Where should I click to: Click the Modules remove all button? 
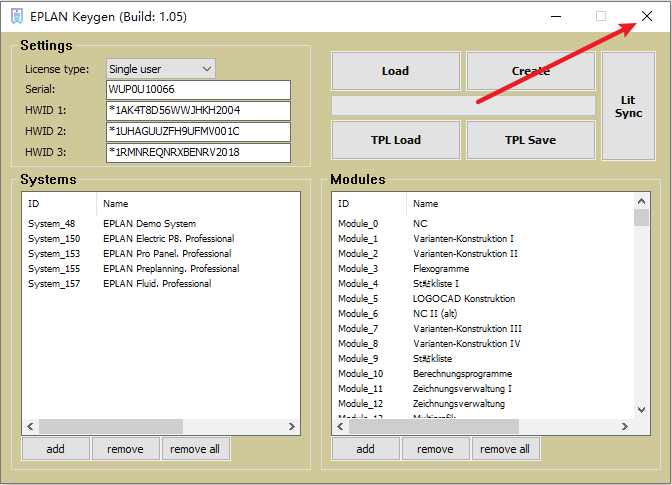pyautogui.click(x=505, y=449)
